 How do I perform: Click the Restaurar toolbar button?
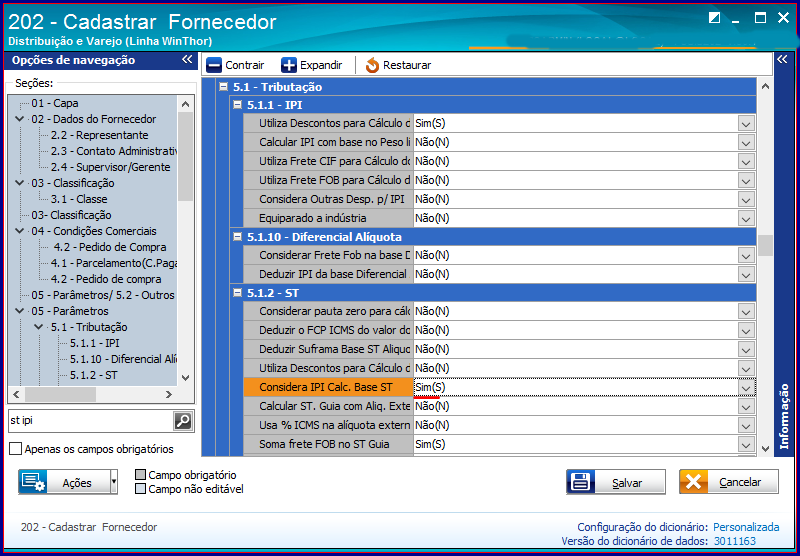tap(398, 65)
